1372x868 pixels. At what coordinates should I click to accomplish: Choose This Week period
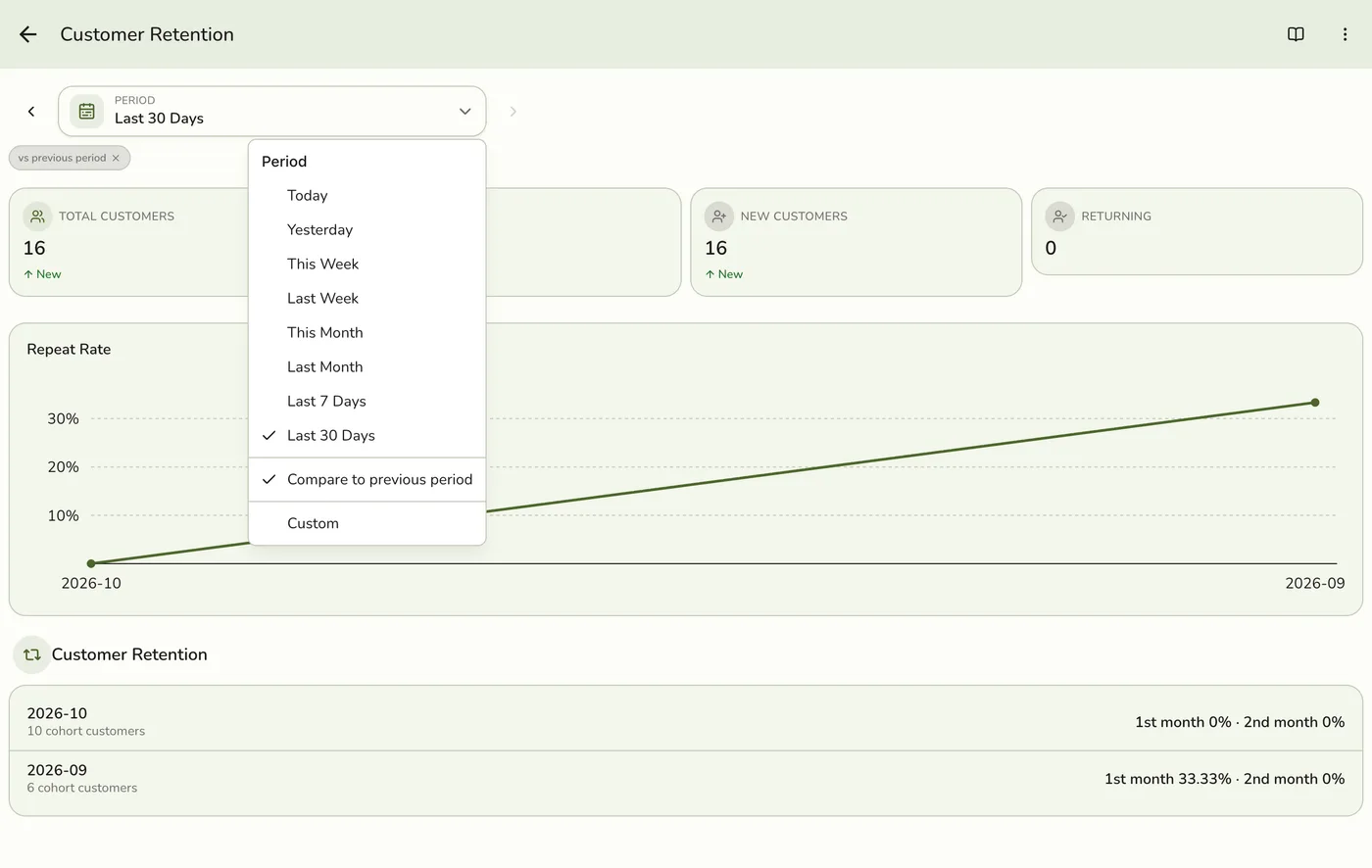pyautogui.click(x=367, y=265)
